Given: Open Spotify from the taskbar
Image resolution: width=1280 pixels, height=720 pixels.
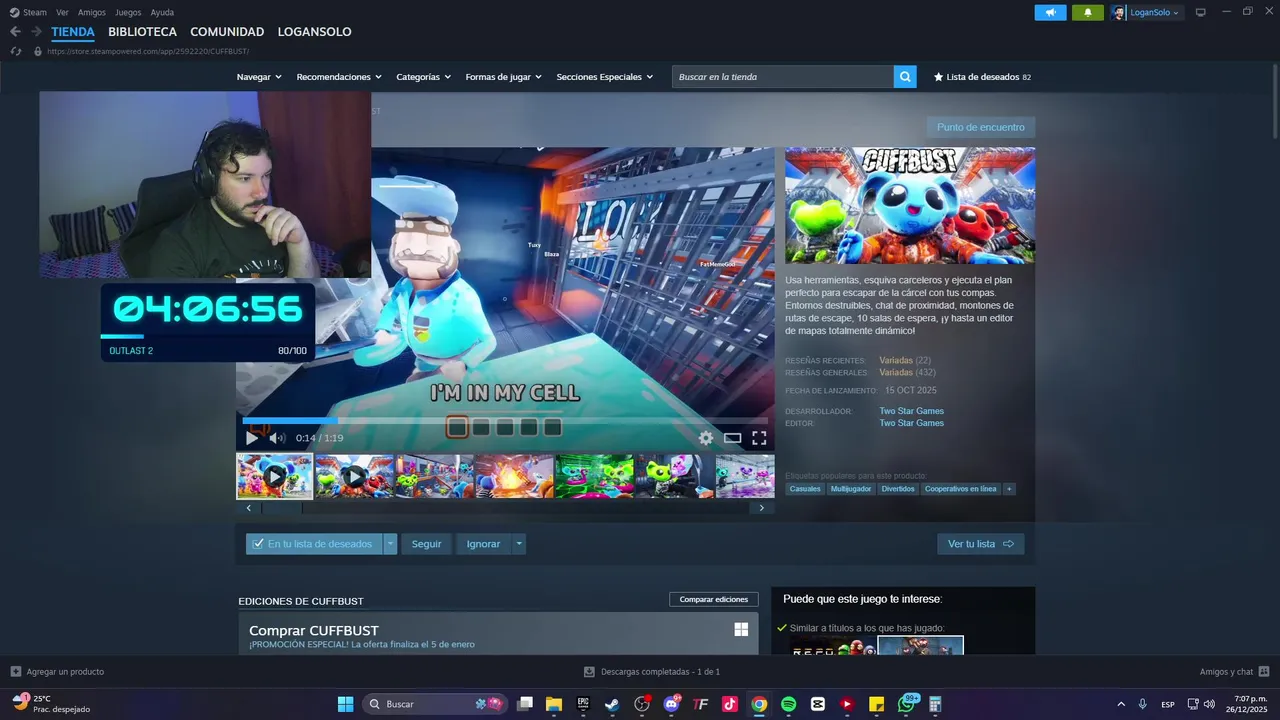Looking at the screenshot, I should [x=788, y=704].
